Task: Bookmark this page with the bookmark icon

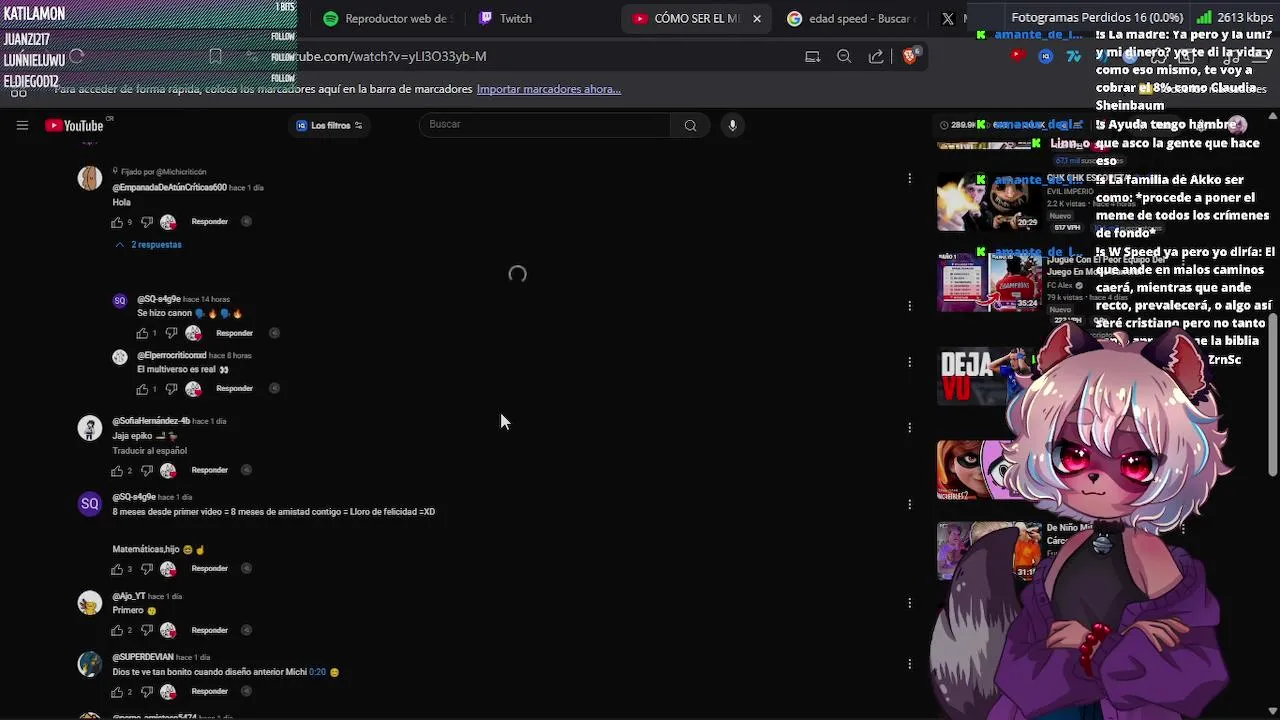Action: 215,57
